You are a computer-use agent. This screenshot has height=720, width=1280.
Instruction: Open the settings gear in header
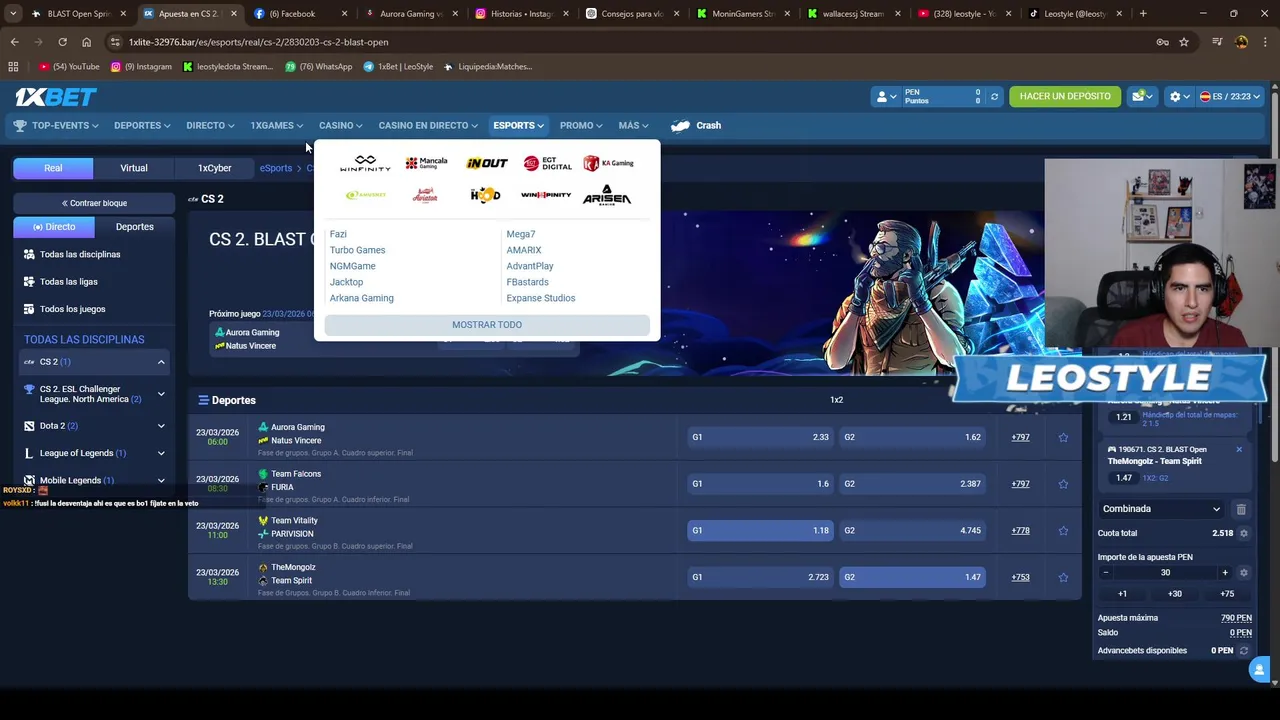(x=1179, y=97)
